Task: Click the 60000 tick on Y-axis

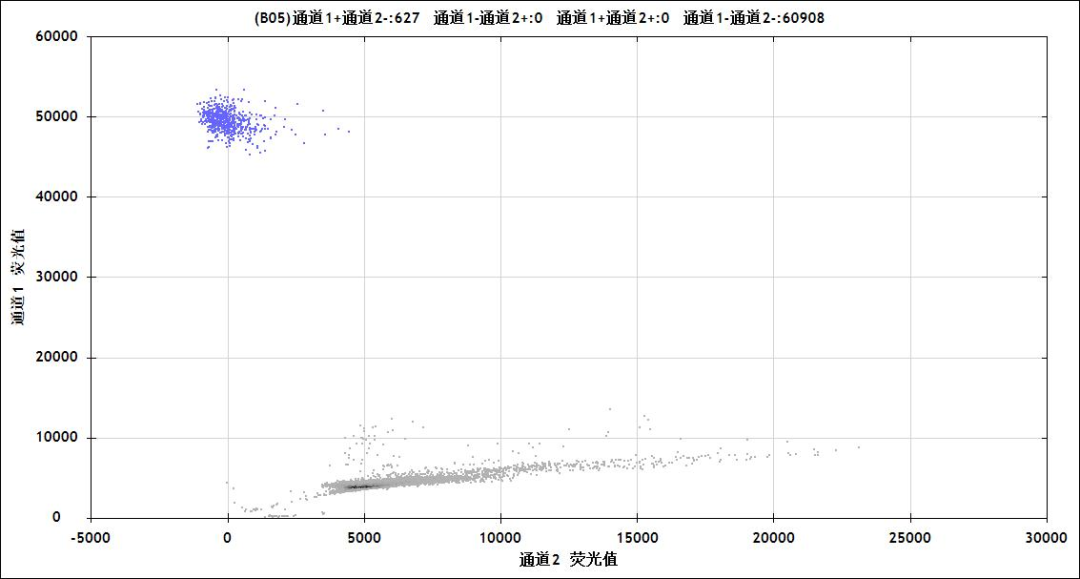Action: point(56,37)
